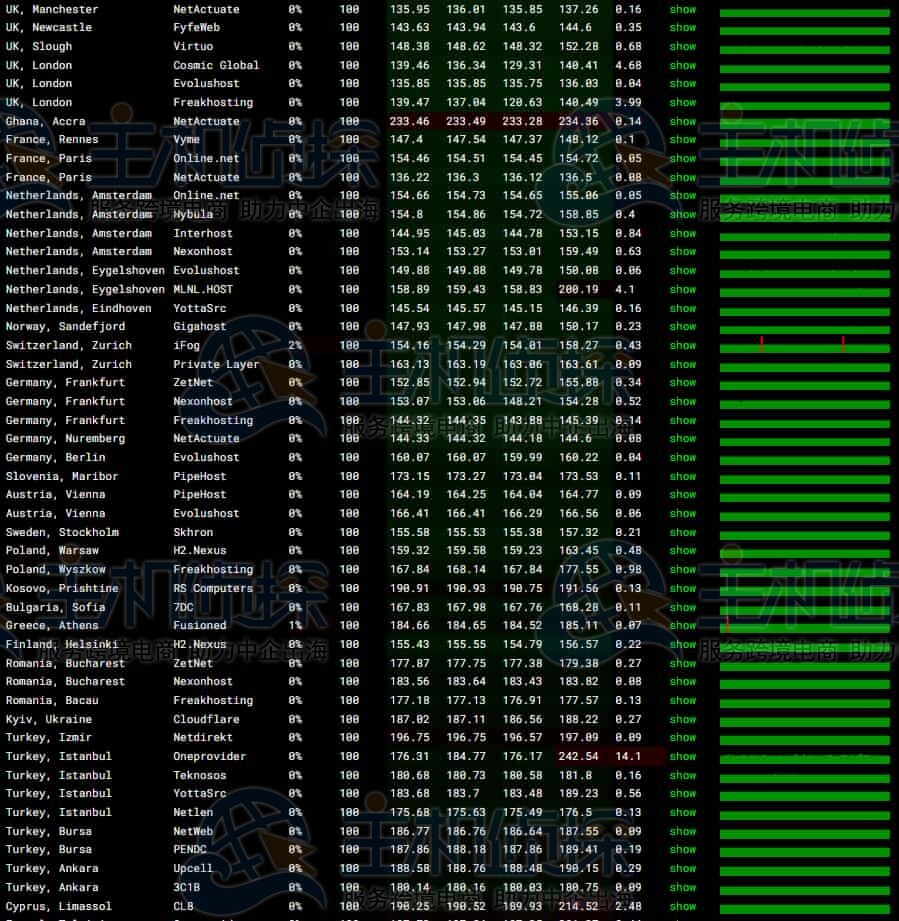Select the 'Ghana, Accra' location text
The image size is (899, 921).
[x=46, y=122]
